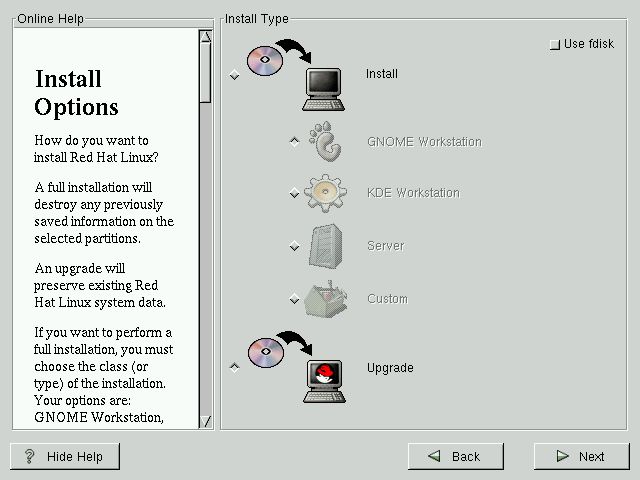Viewport: 640px width, 480px height.
Task: Select the Custom radio option
Action: pos(294,299)
